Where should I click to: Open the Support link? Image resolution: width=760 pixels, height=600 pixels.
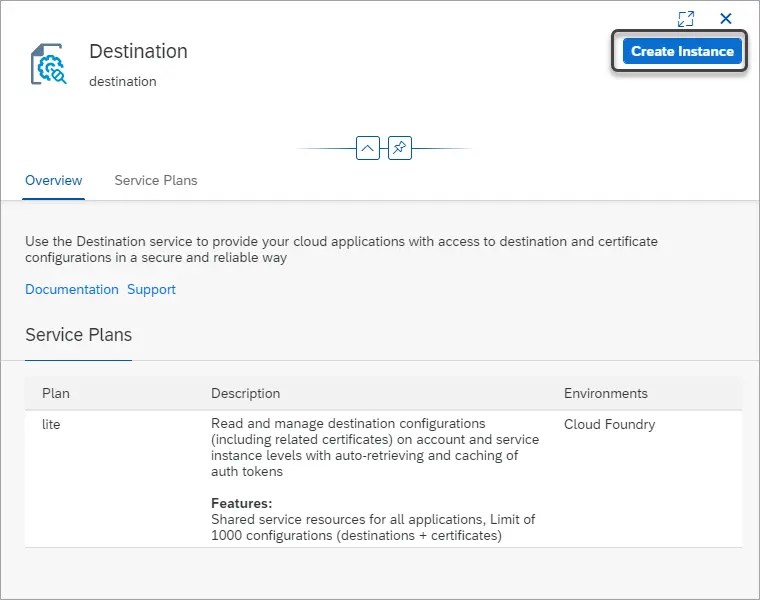point(151,289)
